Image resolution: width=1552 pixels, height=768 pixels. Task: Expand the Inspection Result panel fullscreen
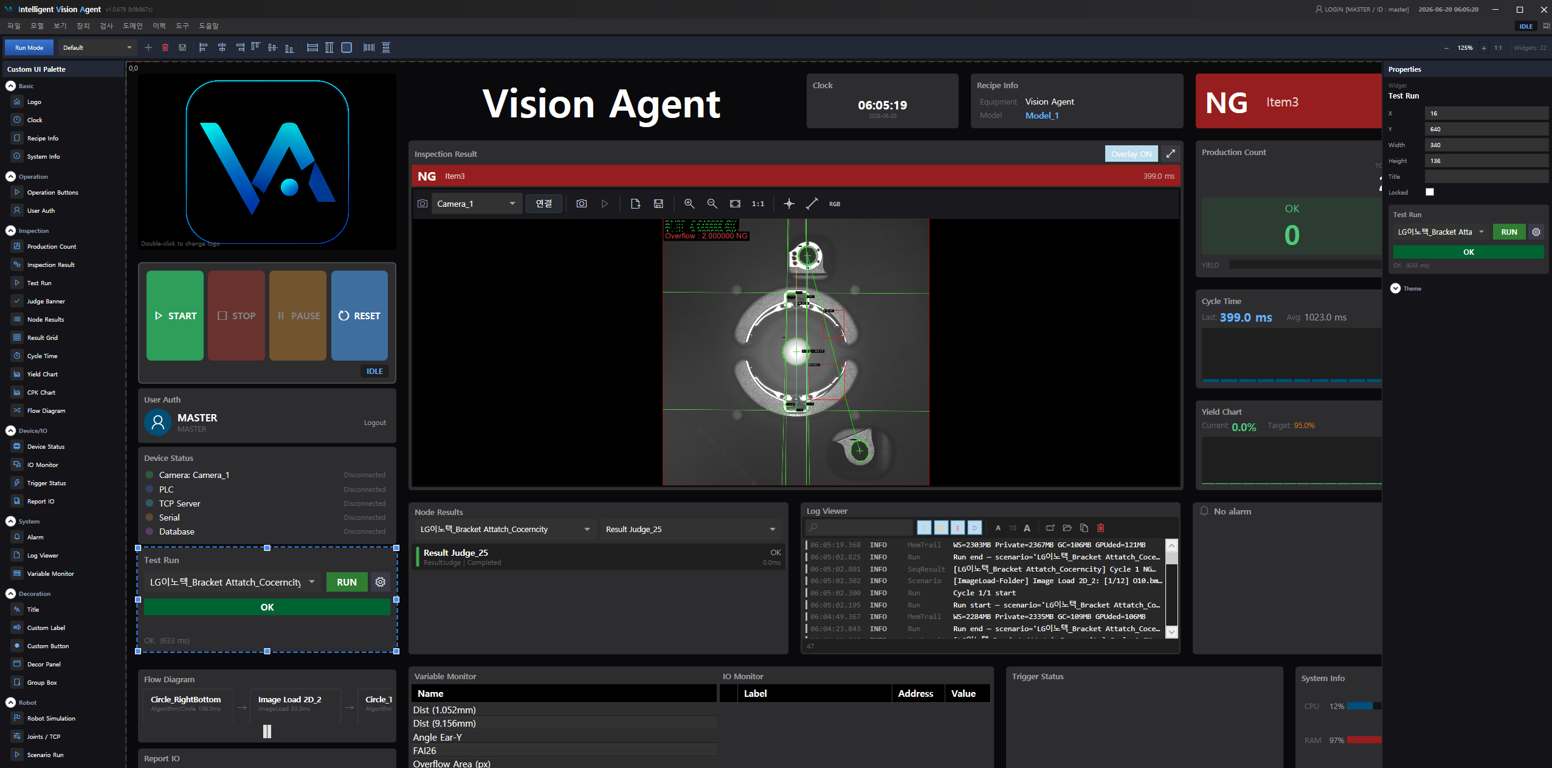pos(1170,154)
